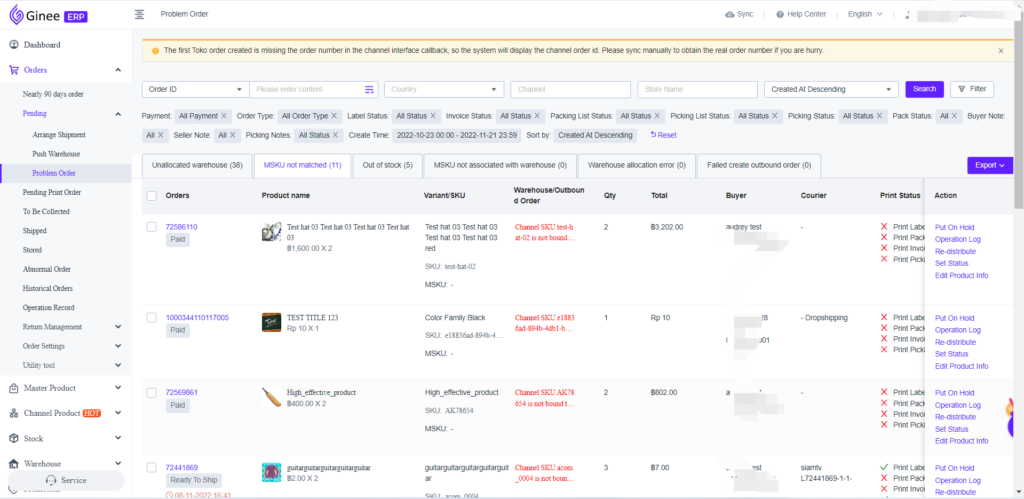Click the Ginee ERP logo
The width and height of the screenshot is (1024, 499).
[x=49, y=14]
